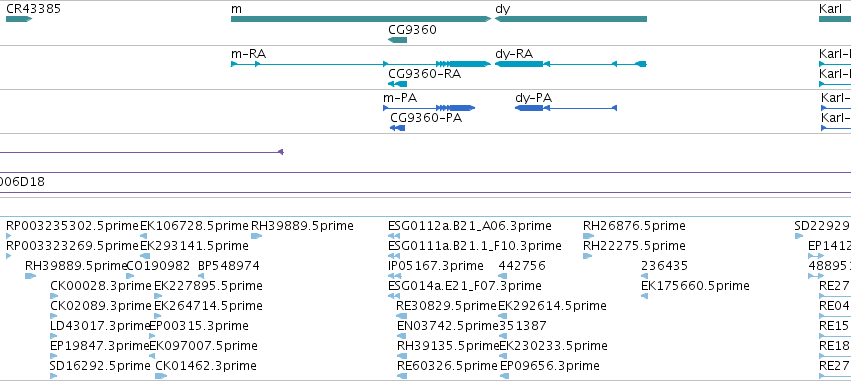Click the SD16292.5prime EST label
Viewport: 851px width, 381px height.
[x=100, y=365]
